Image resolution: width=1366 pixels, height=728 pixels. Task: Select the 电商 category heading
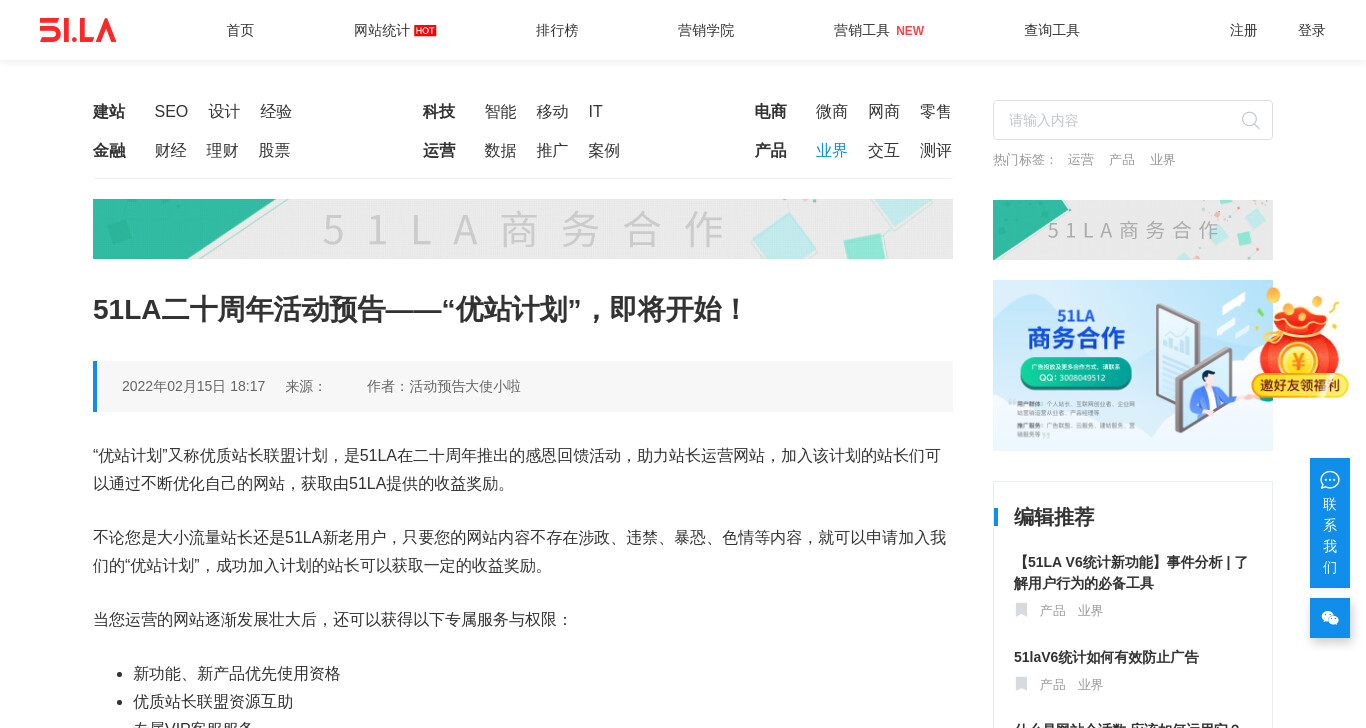click(x=770, y=112)
